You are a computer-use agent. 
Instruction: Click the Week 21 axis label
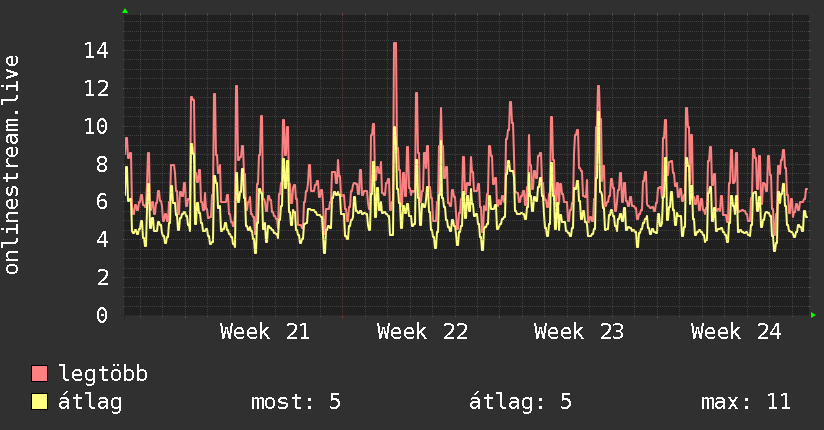pyautogui.click(x=265, y=332)
